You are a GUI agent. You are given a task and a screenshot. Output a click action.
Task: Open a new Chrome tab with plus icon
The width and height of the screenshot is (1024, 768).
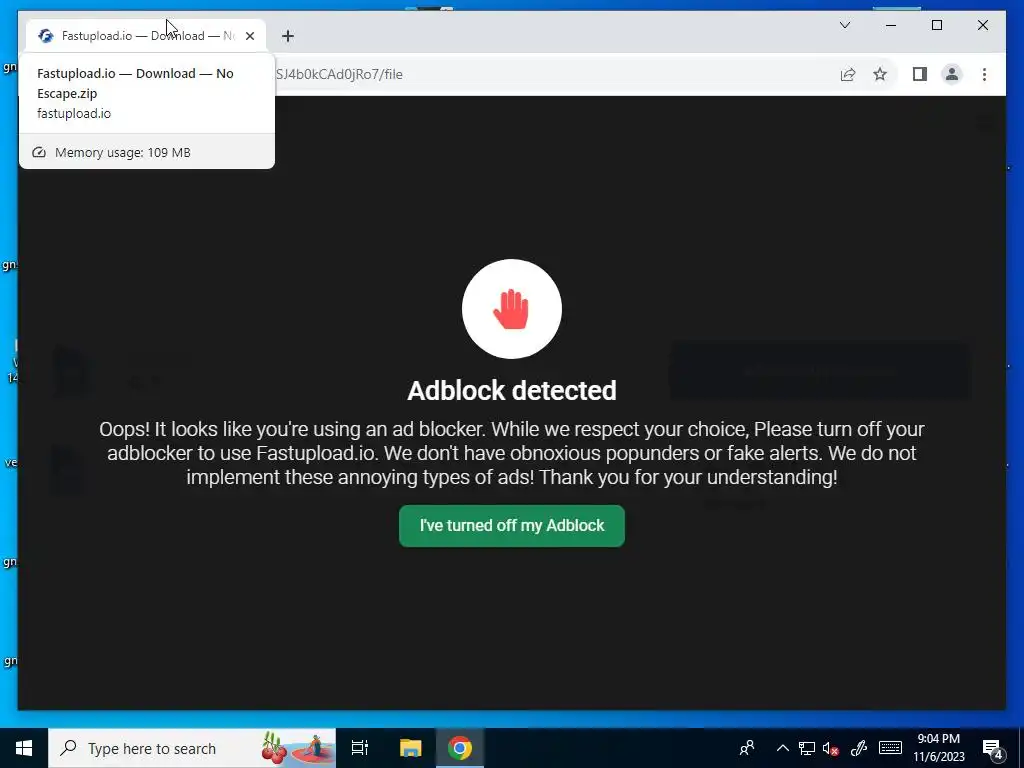pyautogui.click(x=288, y=36)
